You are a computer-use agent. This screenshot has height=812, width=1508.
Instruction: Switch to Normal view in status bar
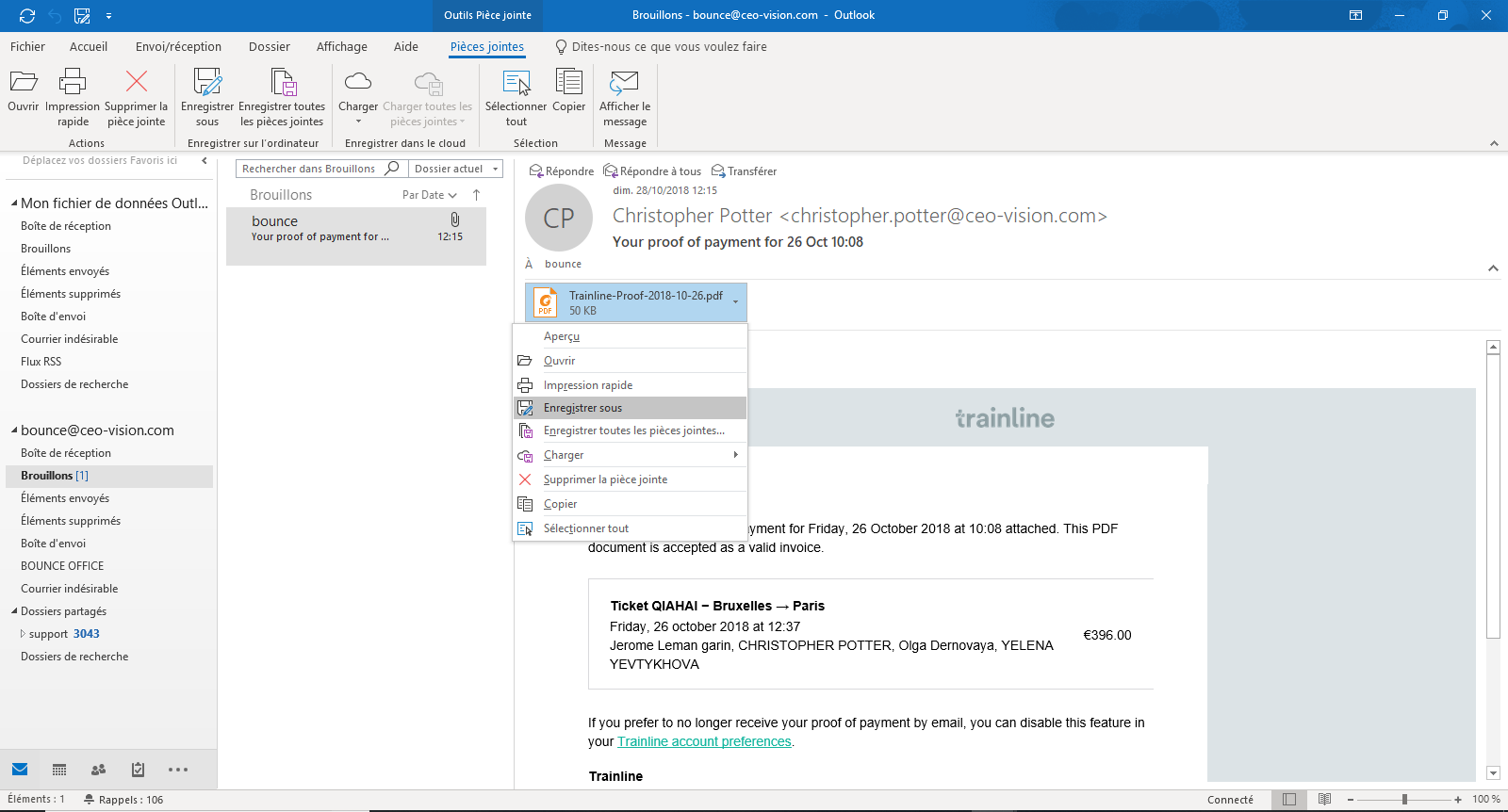click(x=1289, y=800)
